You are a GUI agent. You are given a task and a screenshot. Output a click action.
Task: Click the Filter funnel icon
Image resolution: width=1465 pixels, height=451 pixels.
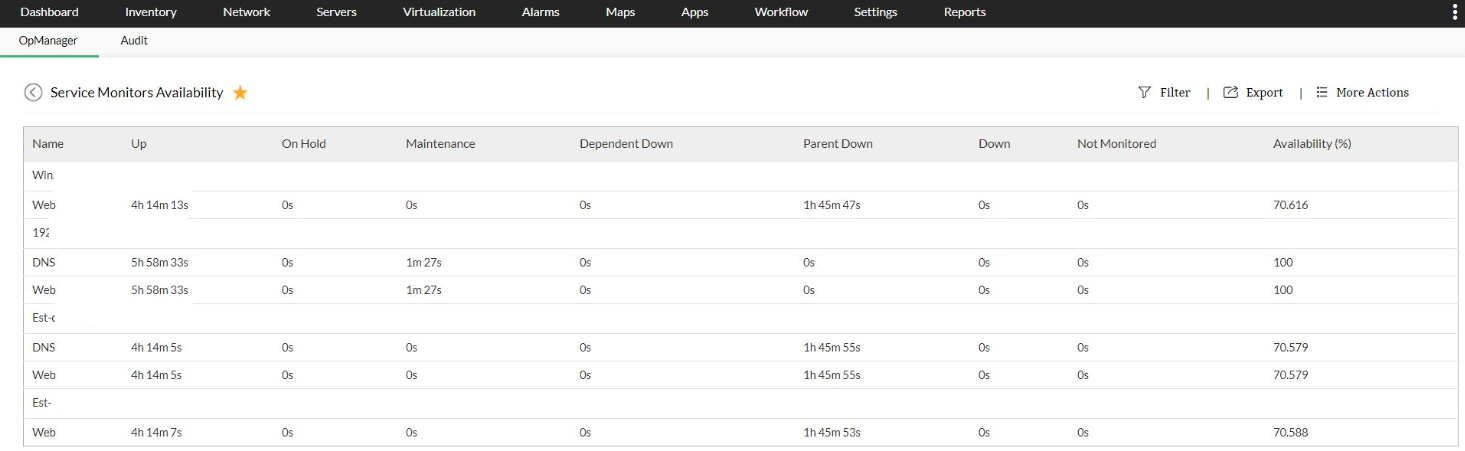(x=1144, y=92)
